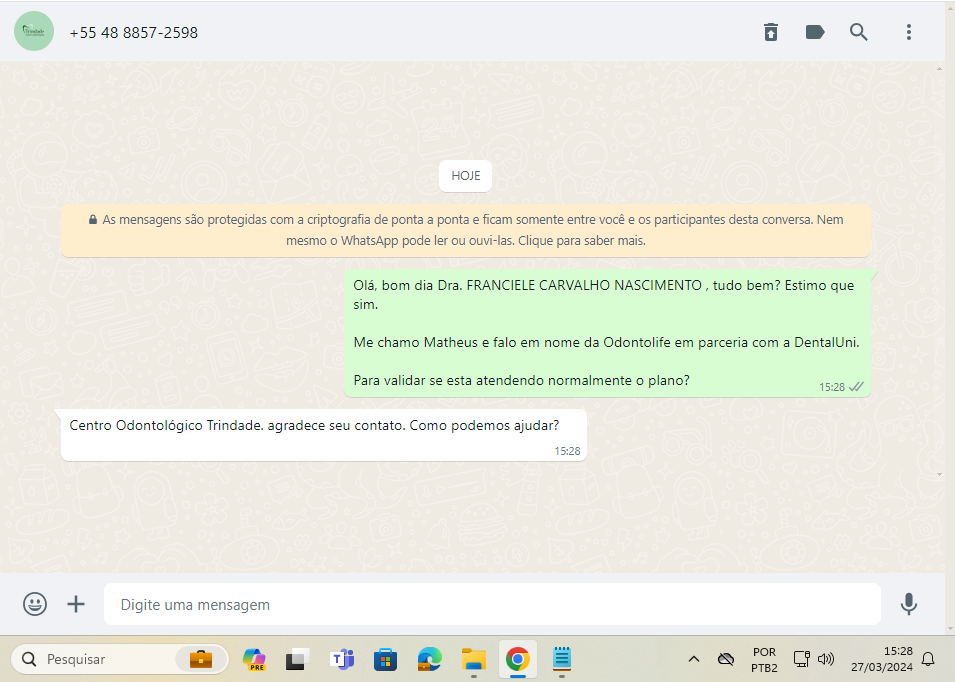Open the label tag icon in header
This screenshot has width=955, height=682.
pyautogui.click(x=815, y=32)
